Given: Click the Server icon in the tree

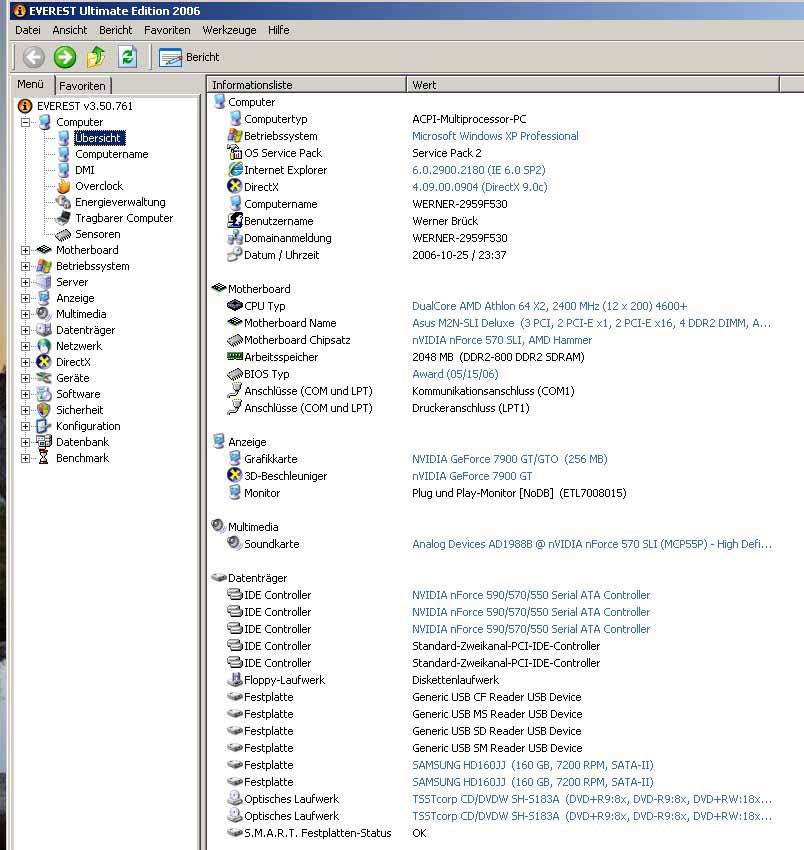Looking at the screenshot, I should 44,282.
